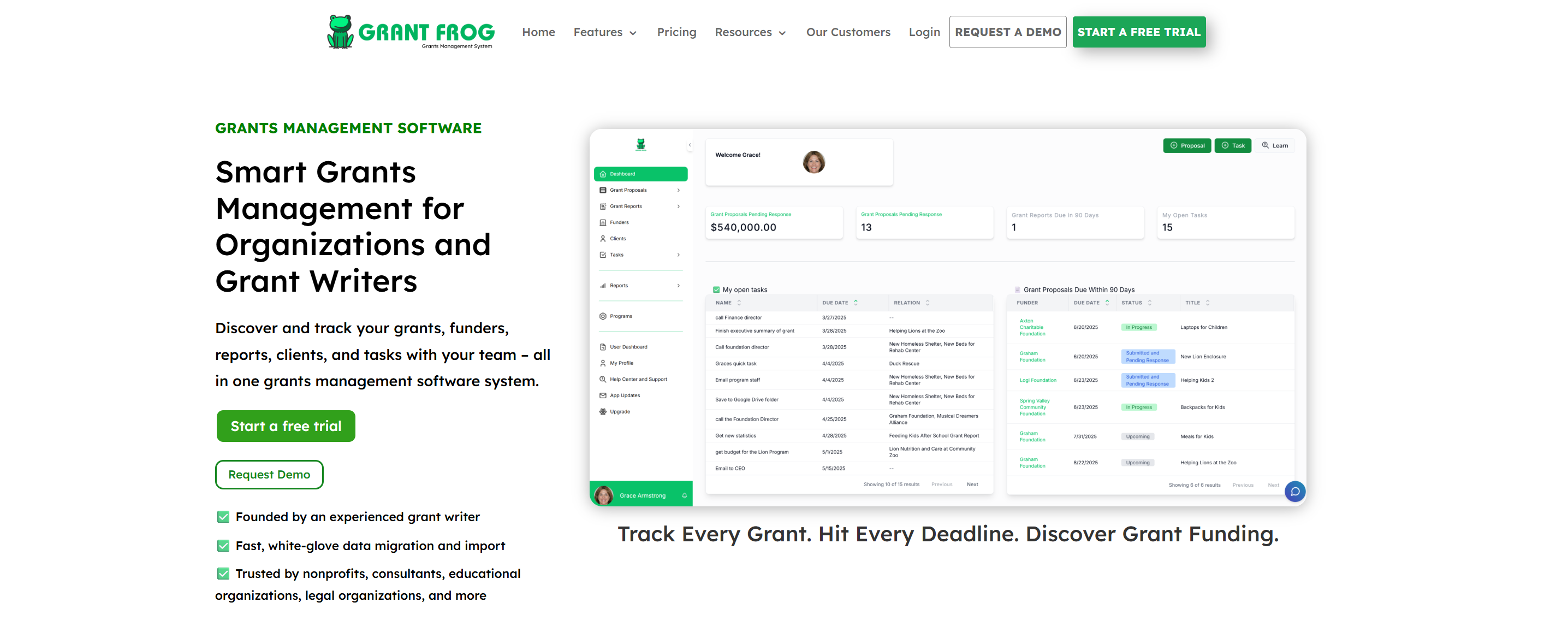Click the Grant Frog logo
The width and height of the screenshot is (1568, 638).
411,32
